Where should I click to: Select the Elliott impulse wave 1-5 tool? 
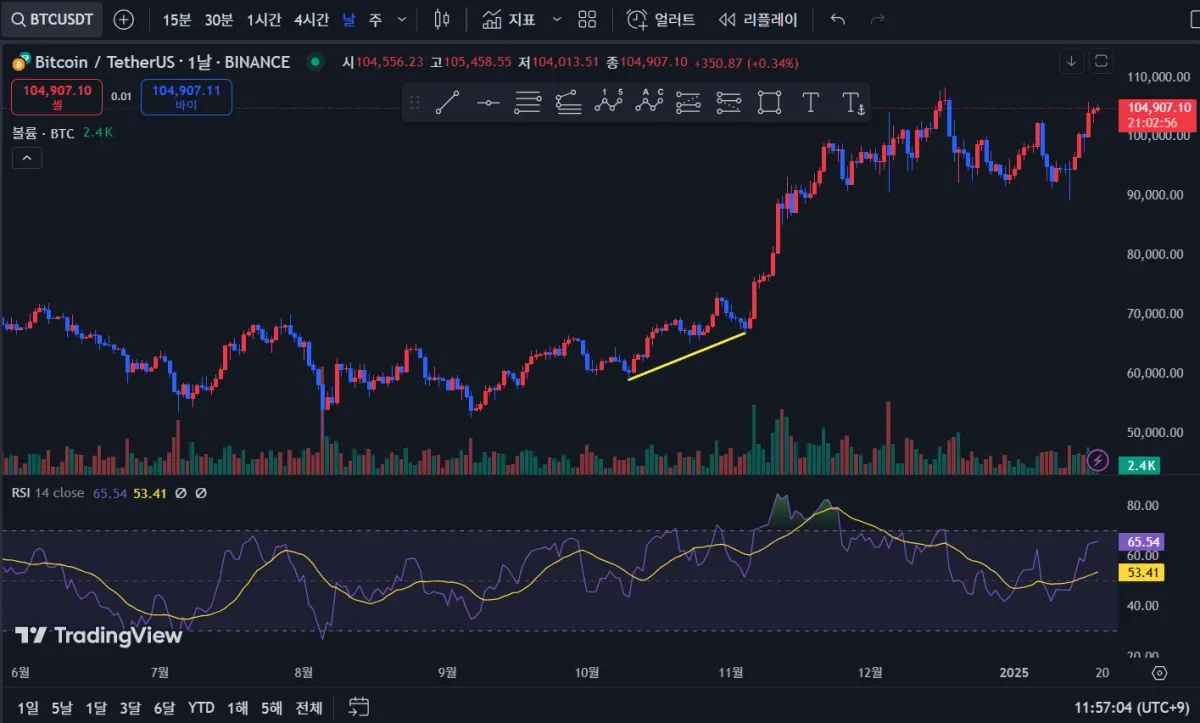click(x=608, y=102)
